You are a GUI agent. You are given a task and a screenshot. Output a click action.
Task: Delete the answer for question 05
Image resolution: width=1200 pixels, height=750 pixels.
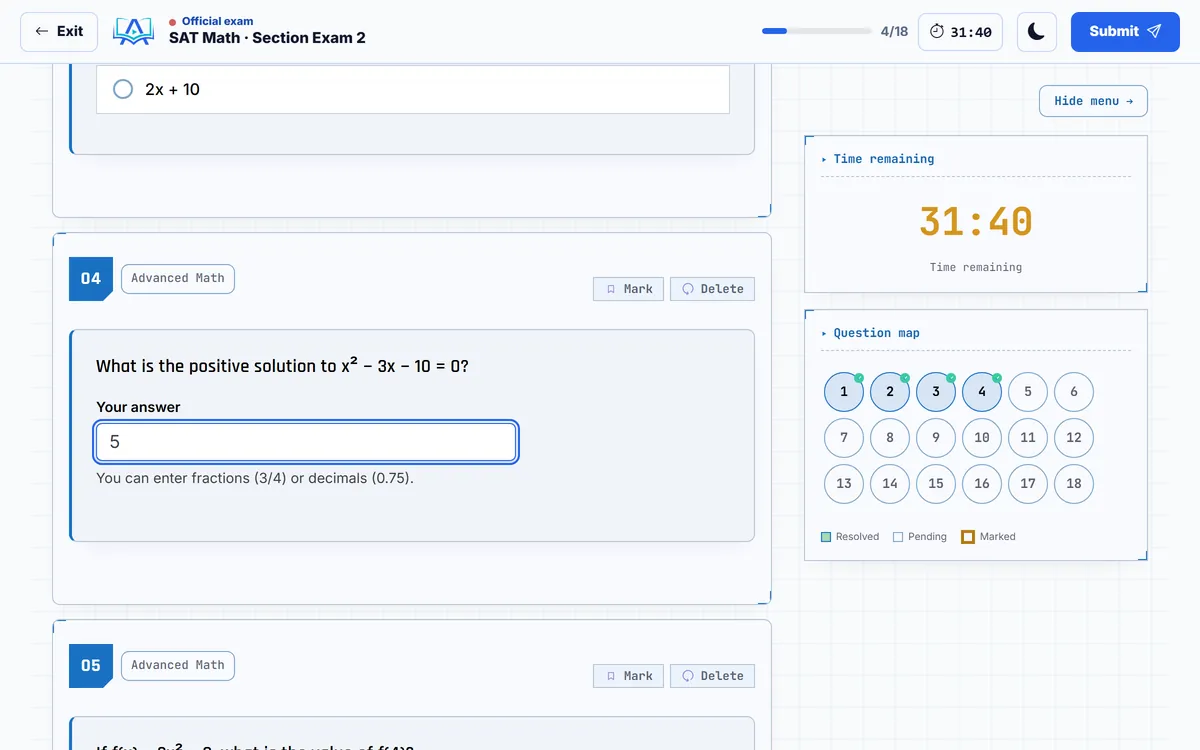[713, 676]
